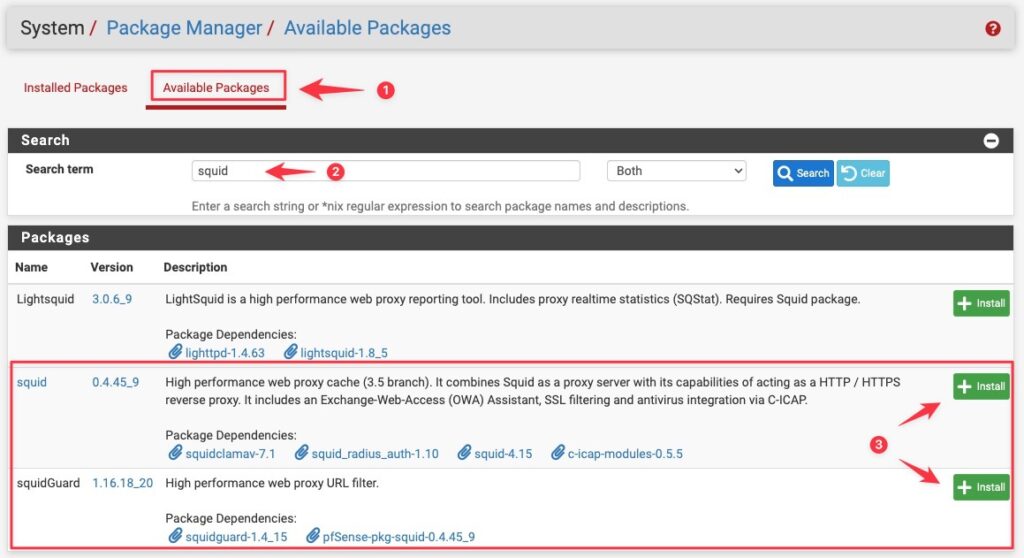The height and width of the screenshot is (558, 1024).
Task: Click the Description column header
Action: [x=195, y=267]
